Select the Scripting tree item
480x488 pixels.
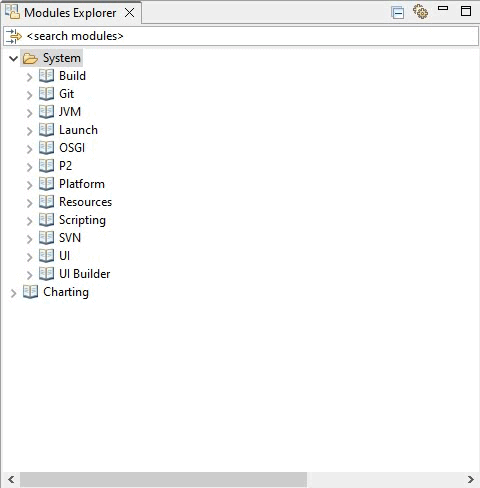coord(82,220)
